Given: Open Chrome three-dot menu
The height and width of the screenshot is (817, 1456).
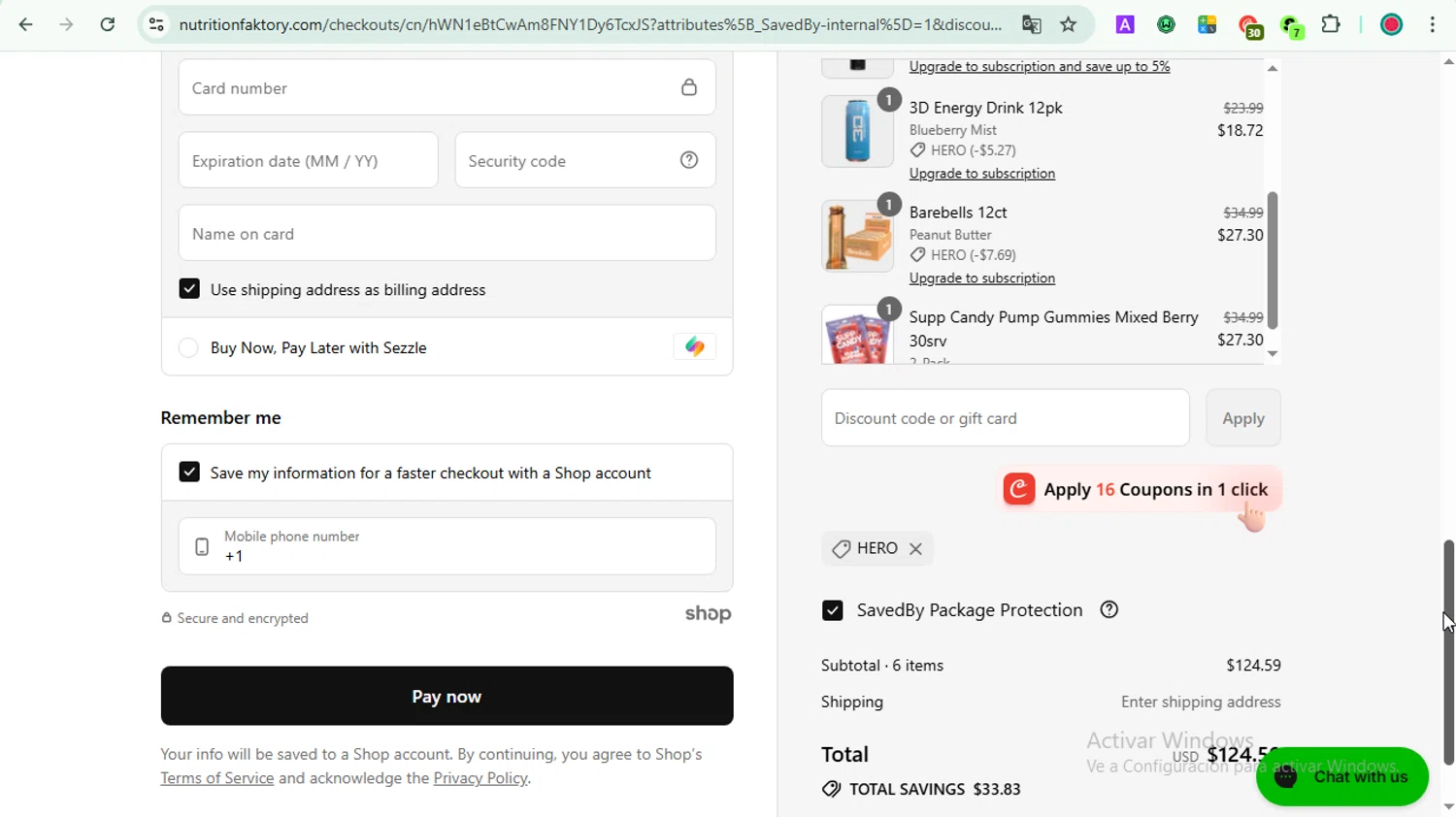Looking at the screenshot, I should click(x=1433, y=25).
